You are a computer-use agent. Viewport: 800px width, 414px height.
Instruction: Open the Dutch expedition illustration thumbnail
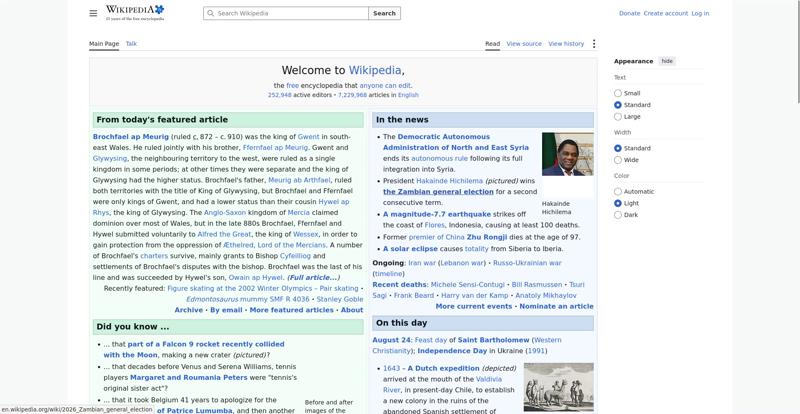[559, 387]
